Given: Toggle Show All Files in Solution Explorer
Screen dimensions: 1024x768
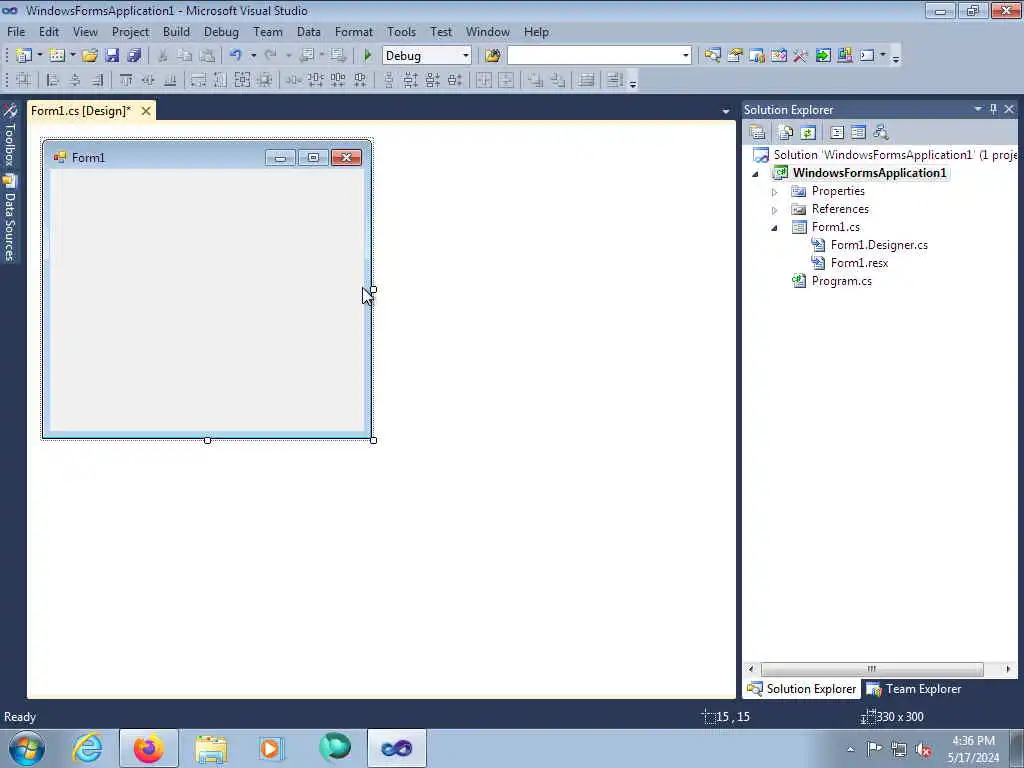Looking at the screenshot, I should [x=786, y=133].
